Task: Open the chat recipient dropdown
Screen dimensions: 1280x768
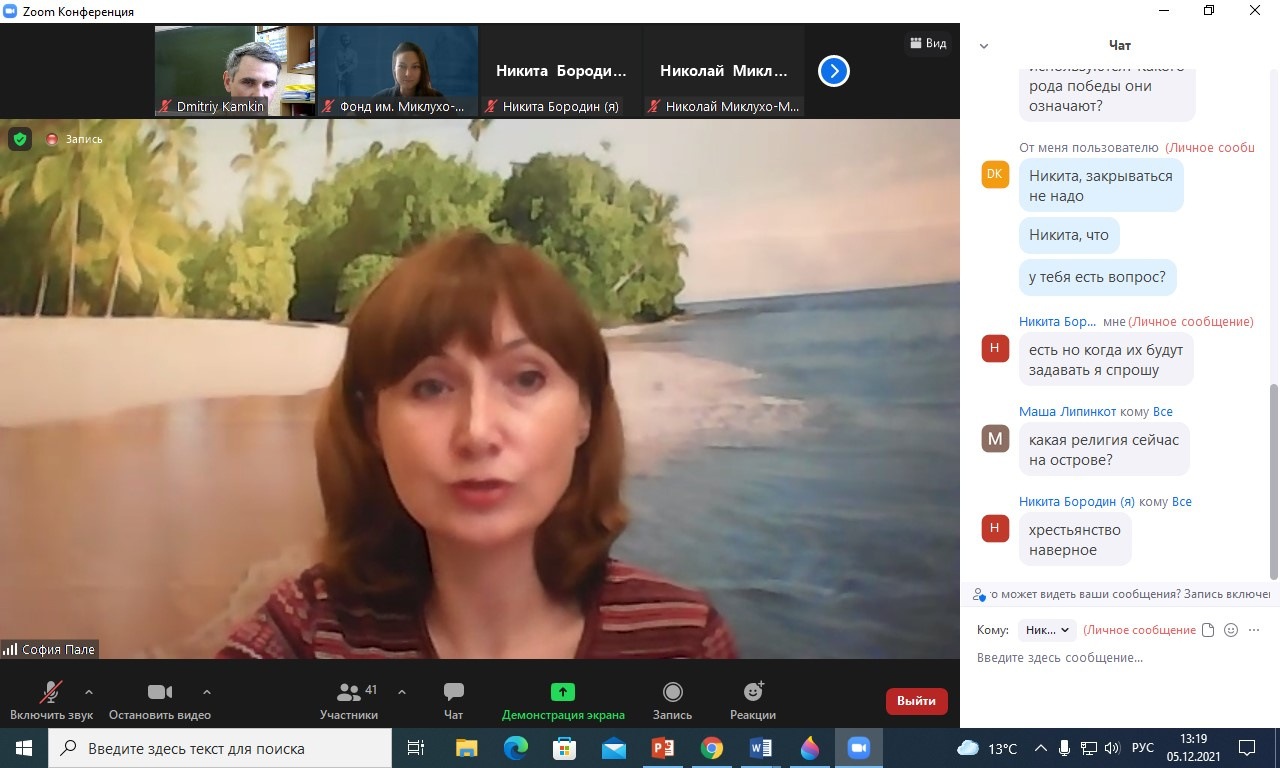Action: tap(1047, 630)
